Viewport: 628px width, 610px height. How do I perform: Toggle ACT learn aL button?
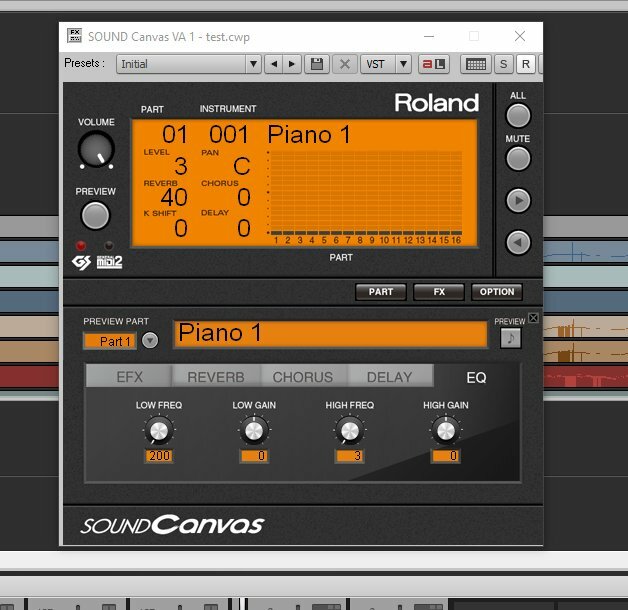(x=434, y=64)
